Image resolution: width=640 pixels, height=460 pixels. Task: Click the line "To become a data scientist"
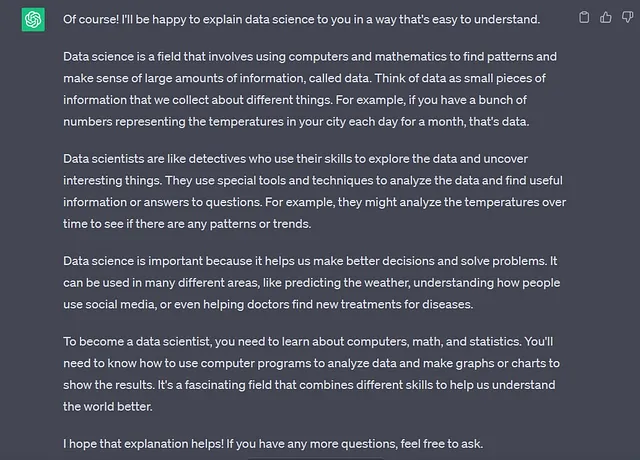tap(308, 342)
